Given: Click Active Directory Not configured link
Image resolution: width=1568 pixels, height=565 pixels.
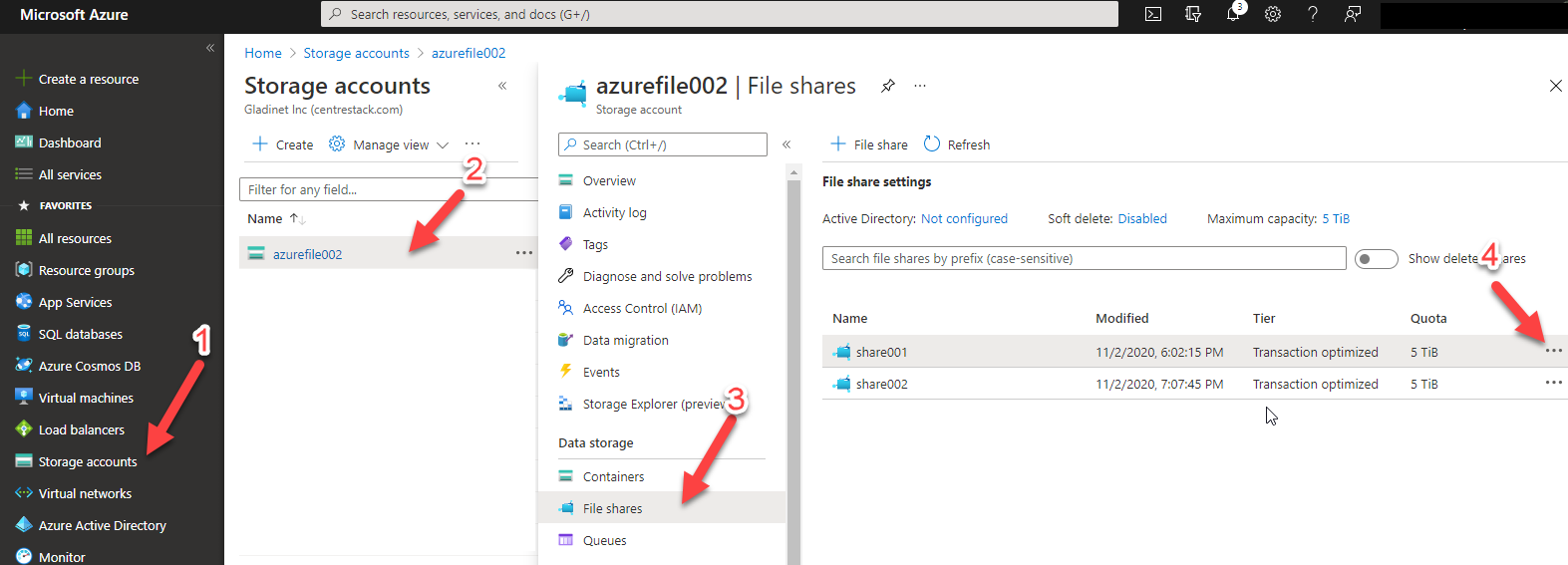Looking at the screenshot, I should click(964, 218).
